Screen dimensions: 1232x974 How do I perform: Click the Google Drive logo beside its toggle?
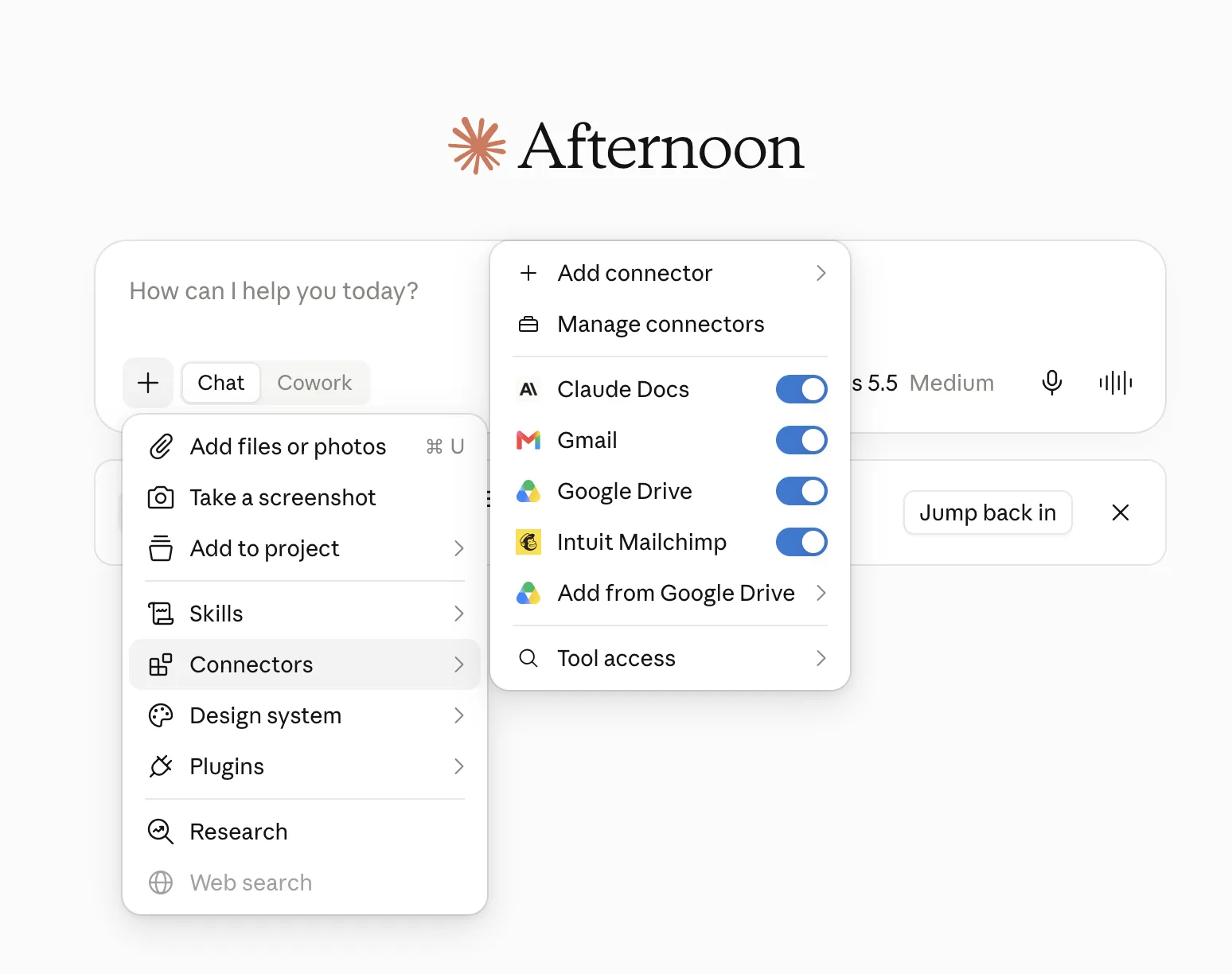click(528, 491)
